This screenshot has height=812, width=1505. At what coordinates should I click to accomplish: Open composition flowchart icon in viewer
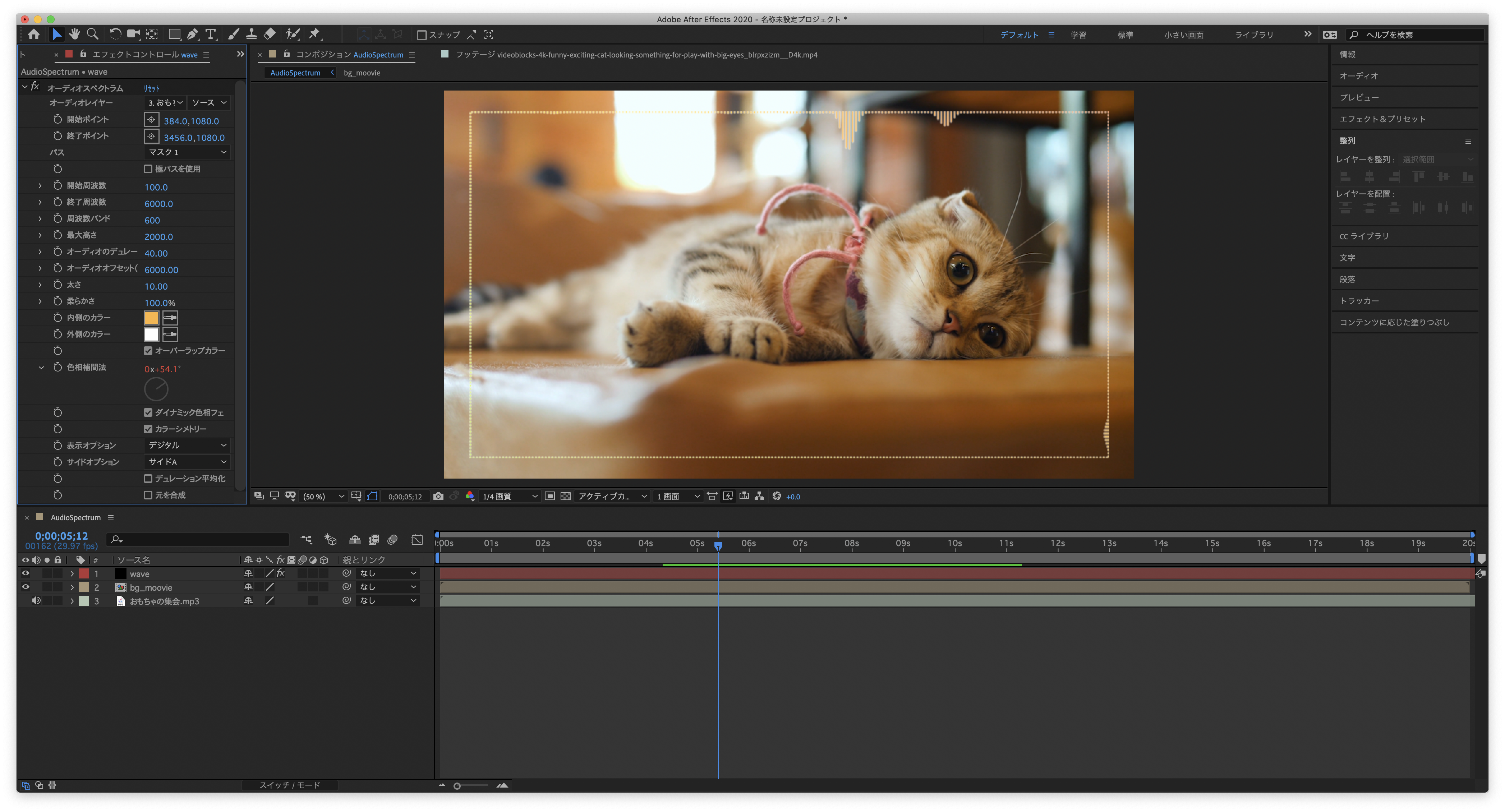click(x=760, y=497)
